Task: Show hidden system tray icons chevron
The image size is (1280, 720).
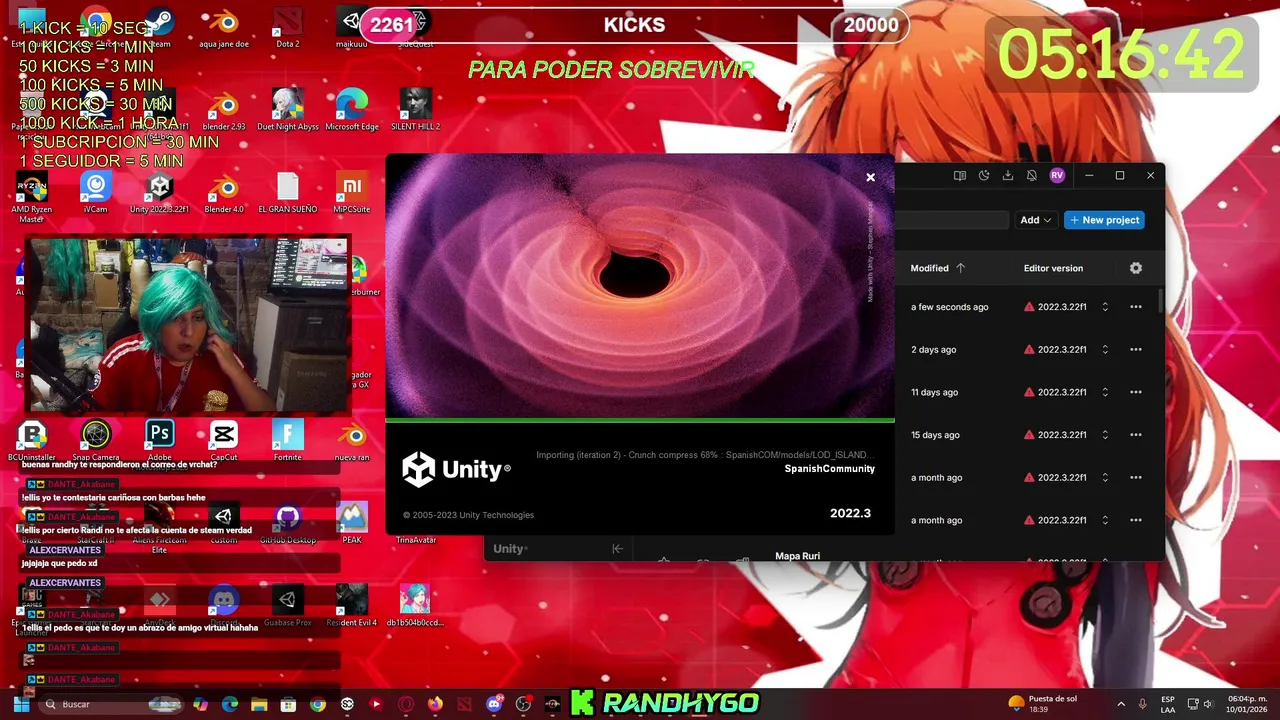Action: coord(1120,704)
